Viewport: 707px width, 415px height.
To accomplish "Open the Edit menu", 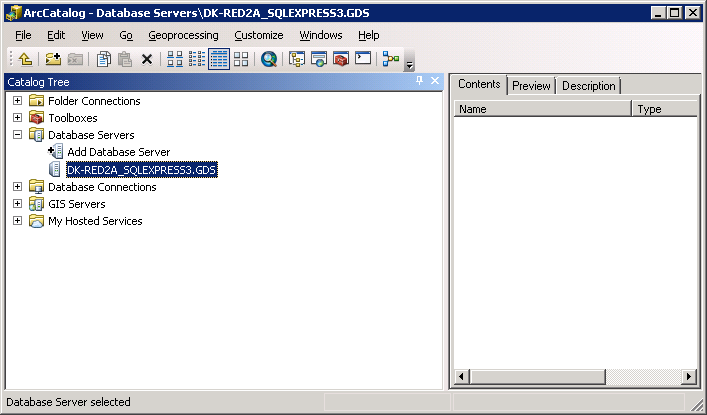I will (56, 35).
